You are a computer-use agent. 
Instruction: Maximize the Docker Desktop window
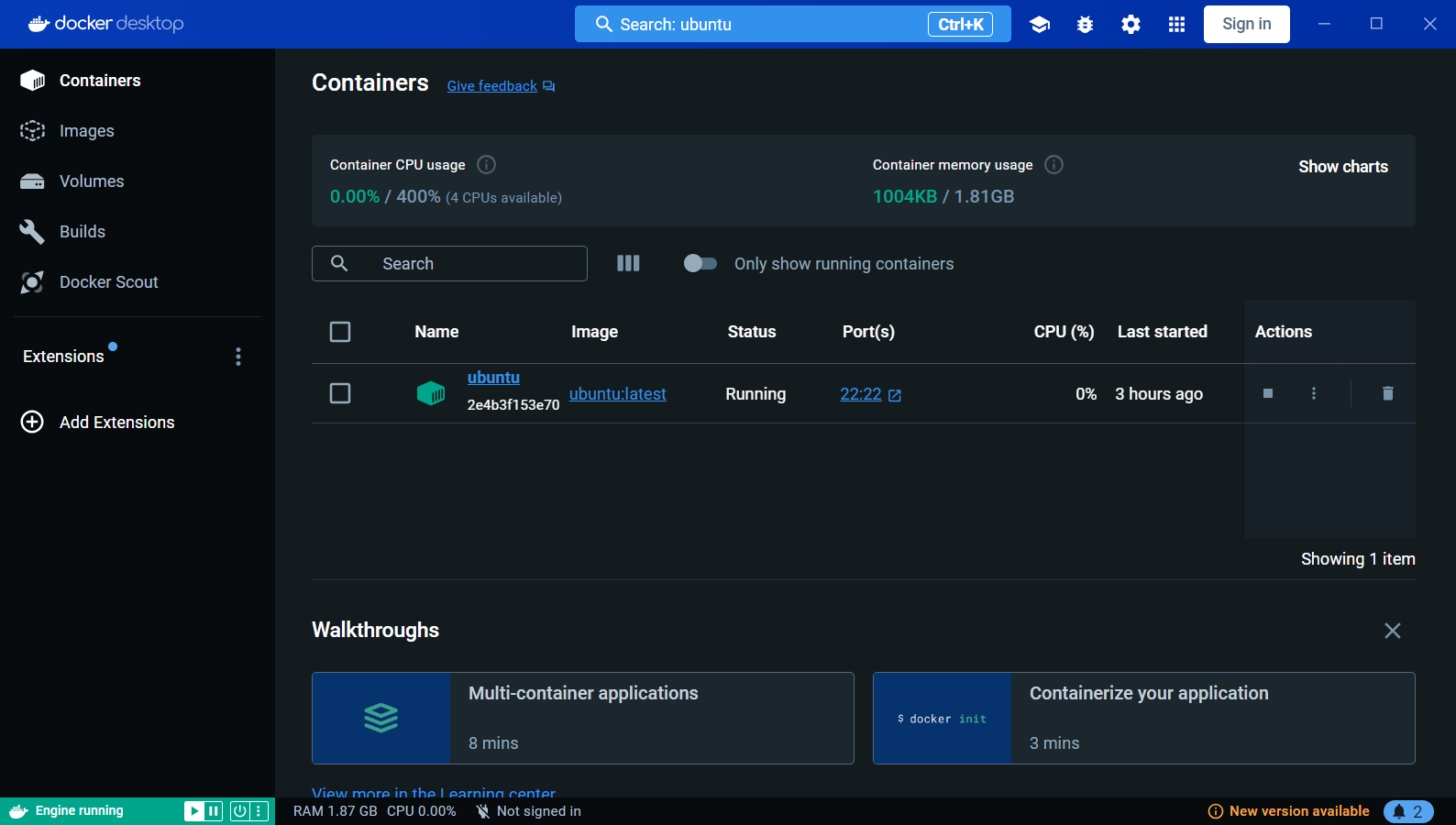click(1376, 24)
